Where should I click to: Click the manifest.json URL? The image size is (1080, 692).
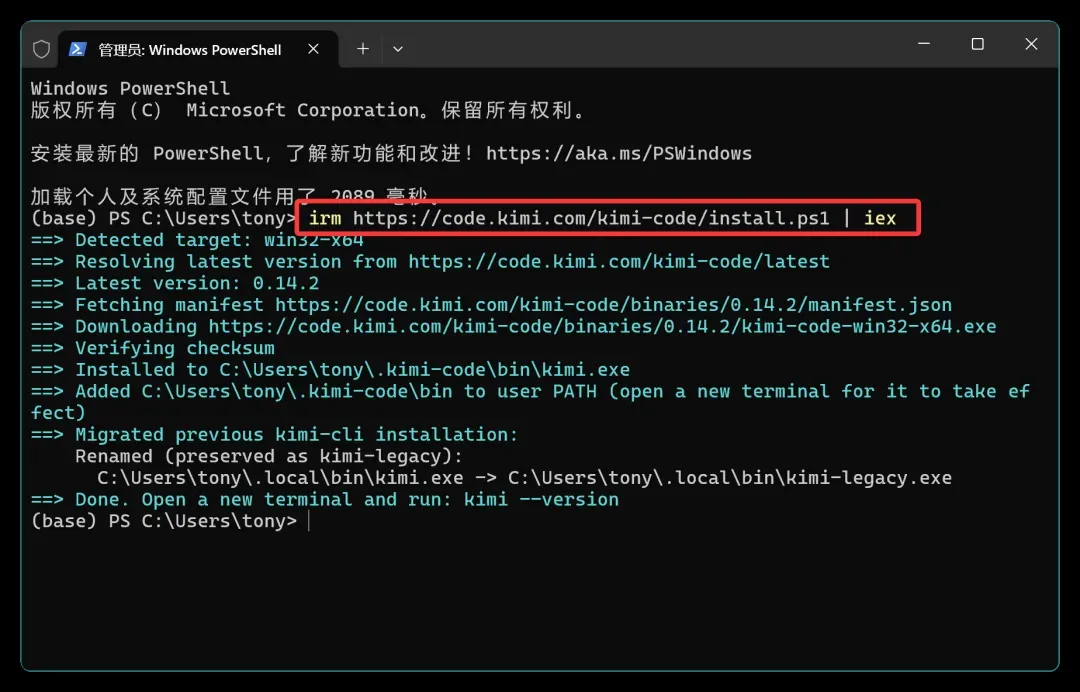(613, 304)
